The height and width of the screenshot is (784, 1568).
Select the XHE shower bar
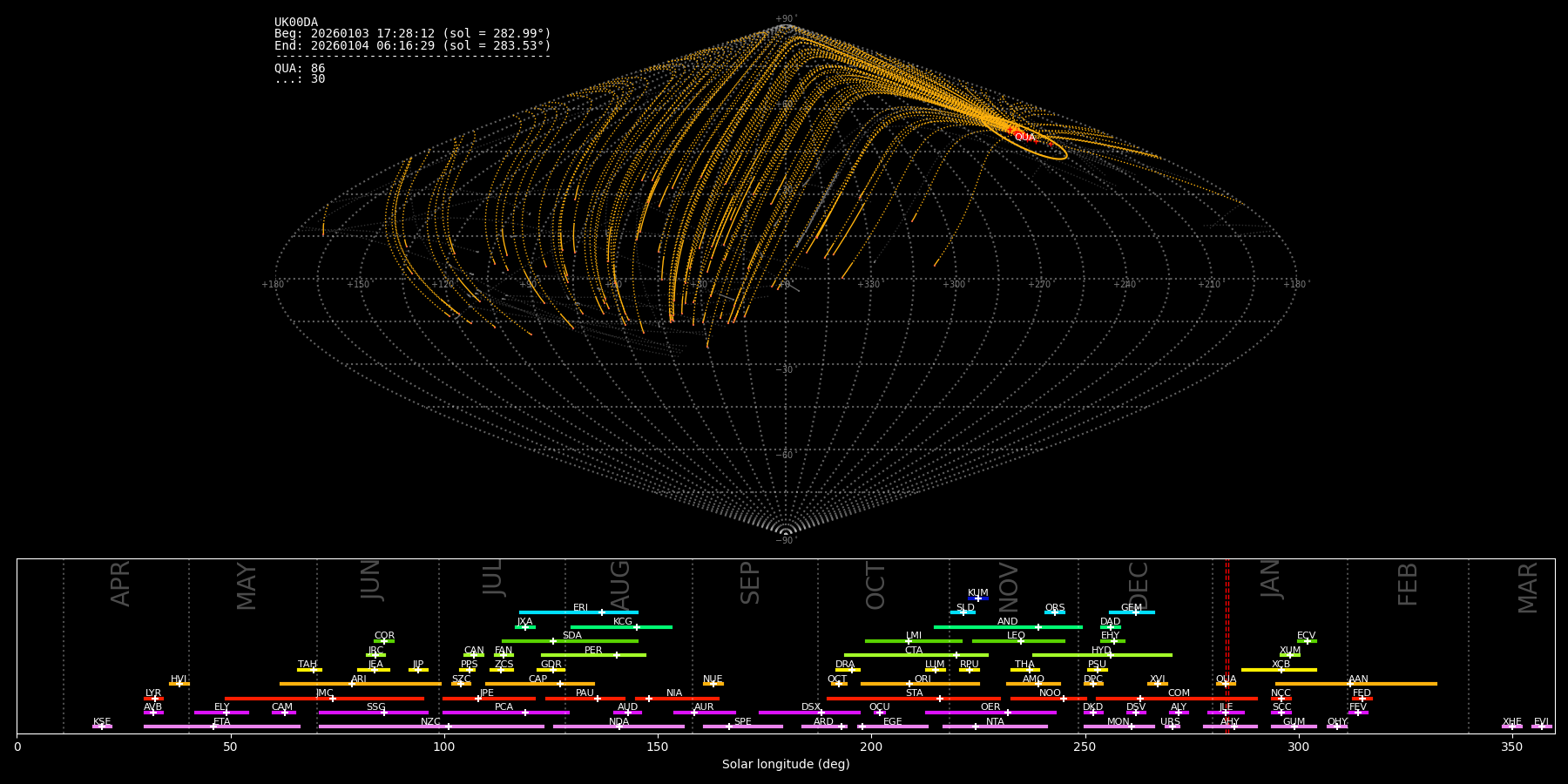[x=1512, y=727]
